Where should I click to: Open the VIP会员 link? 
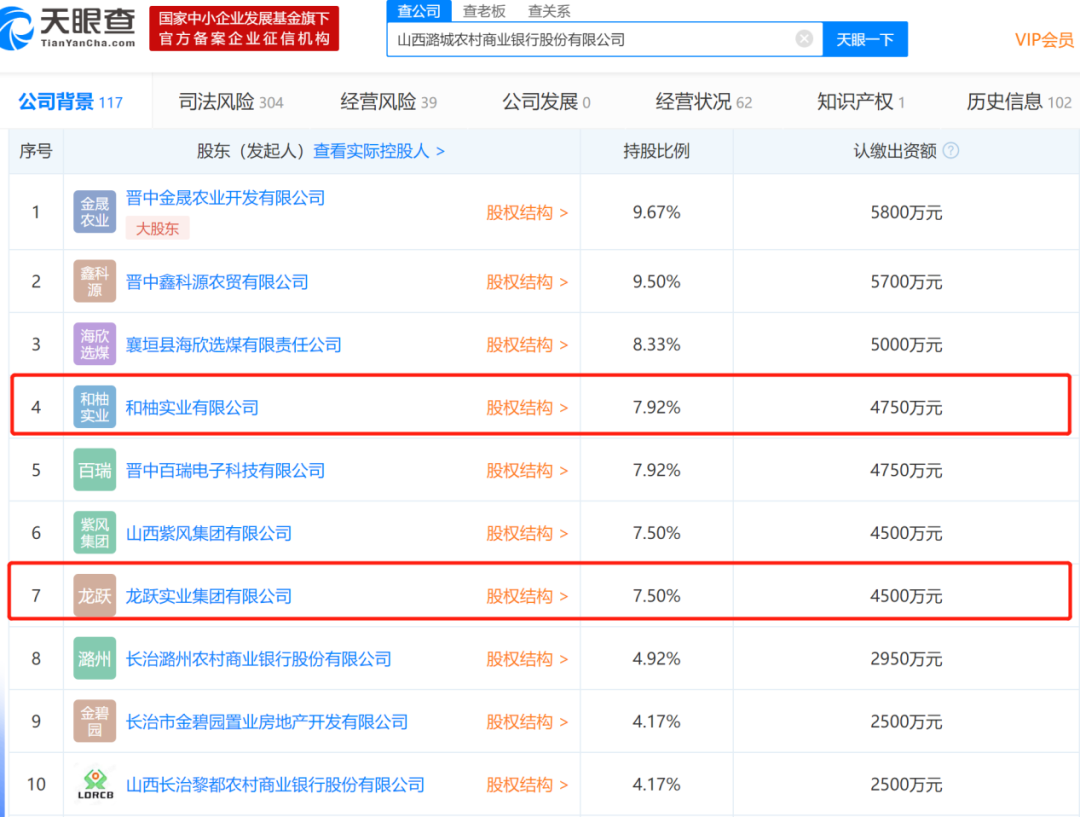tap(1044, 40)
